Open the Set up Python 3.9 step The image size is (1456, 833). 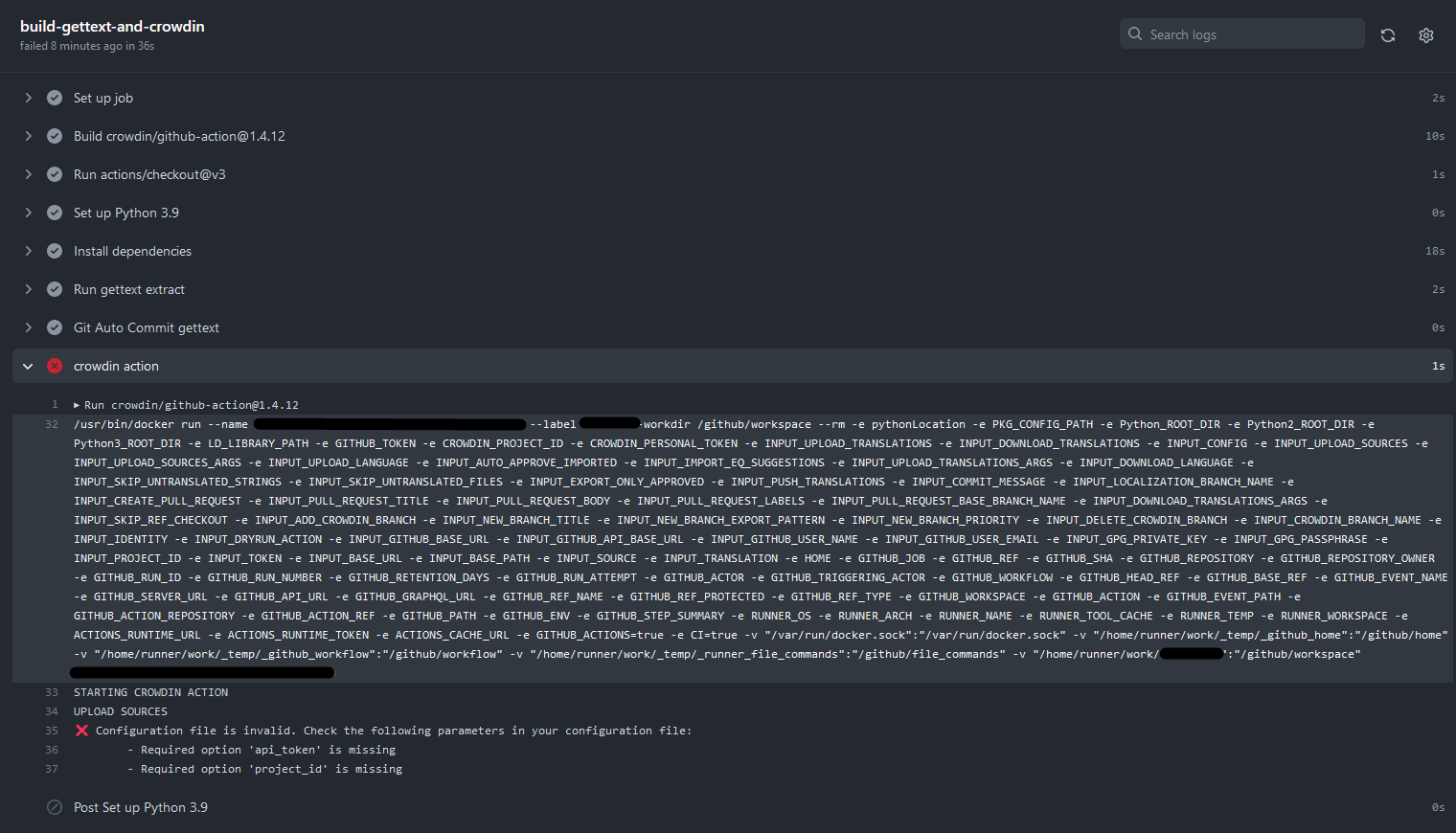[125, 212]
